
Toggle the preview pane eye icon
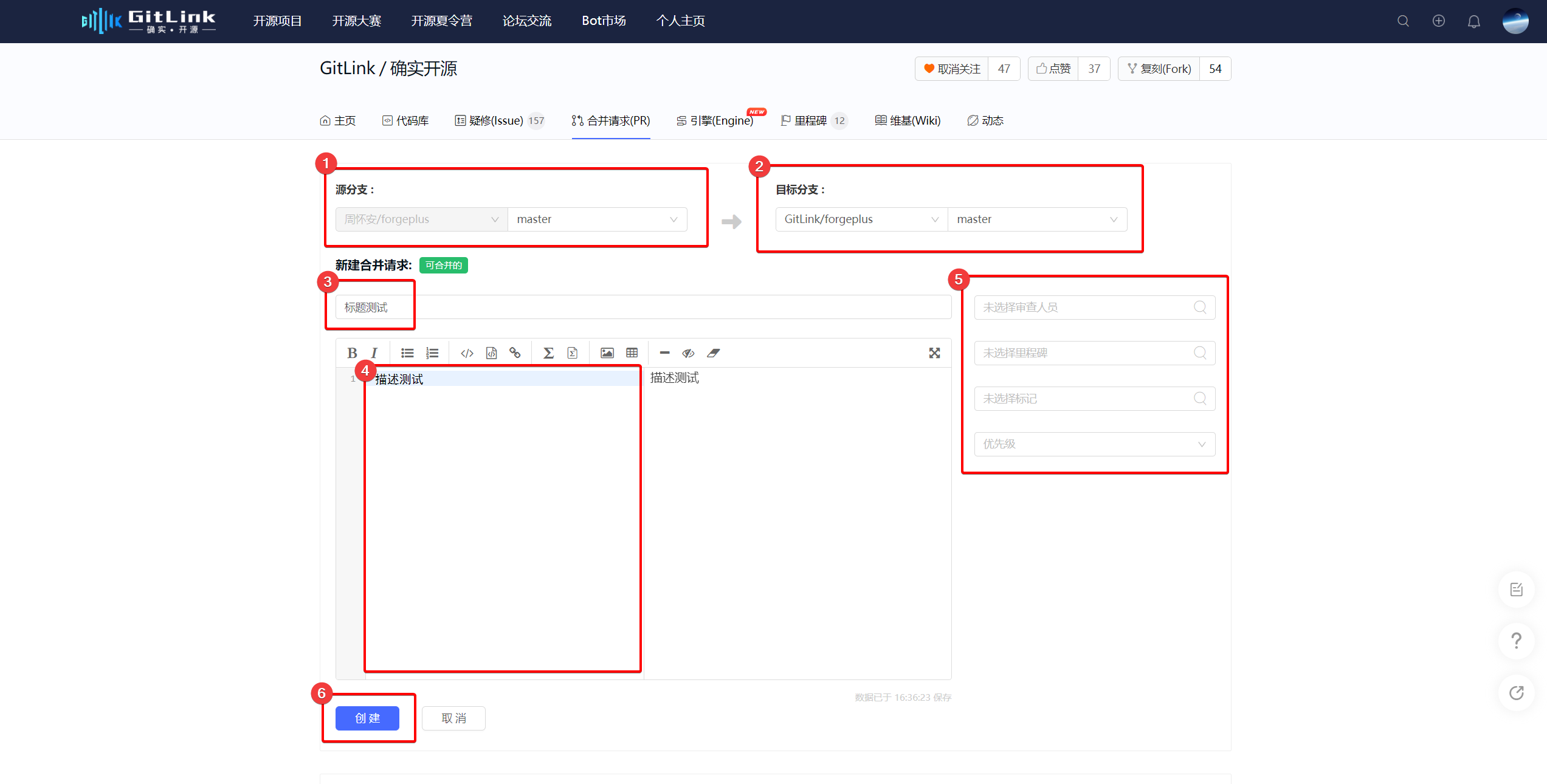click(688, 353)
